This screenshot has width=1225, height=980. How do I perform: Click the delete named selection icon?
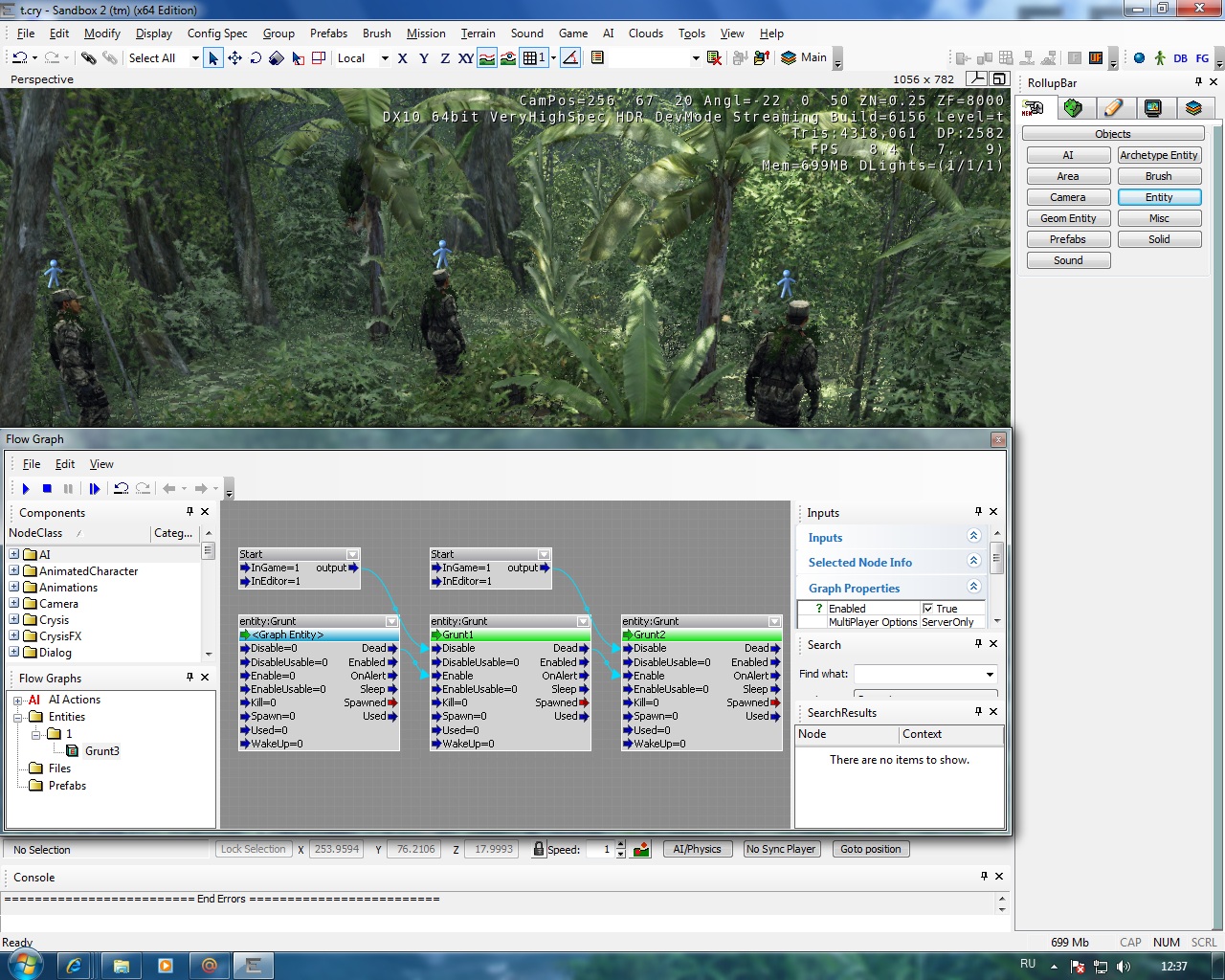click(714, 58)
